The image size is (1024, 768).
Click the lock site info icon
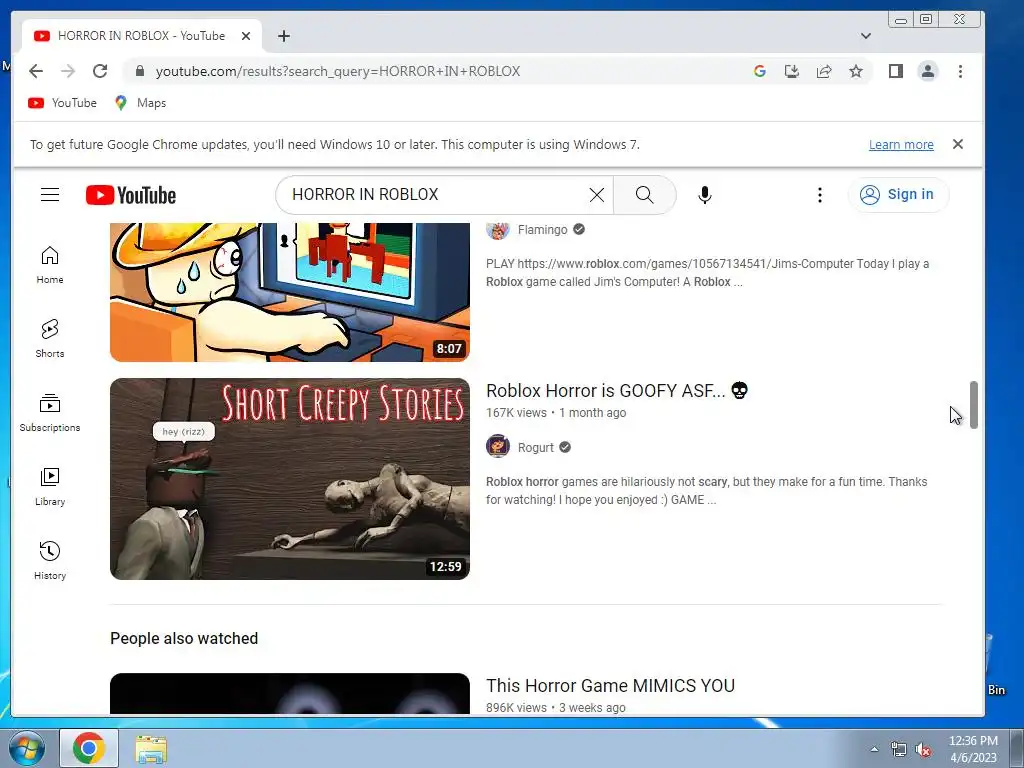[140, 71]
